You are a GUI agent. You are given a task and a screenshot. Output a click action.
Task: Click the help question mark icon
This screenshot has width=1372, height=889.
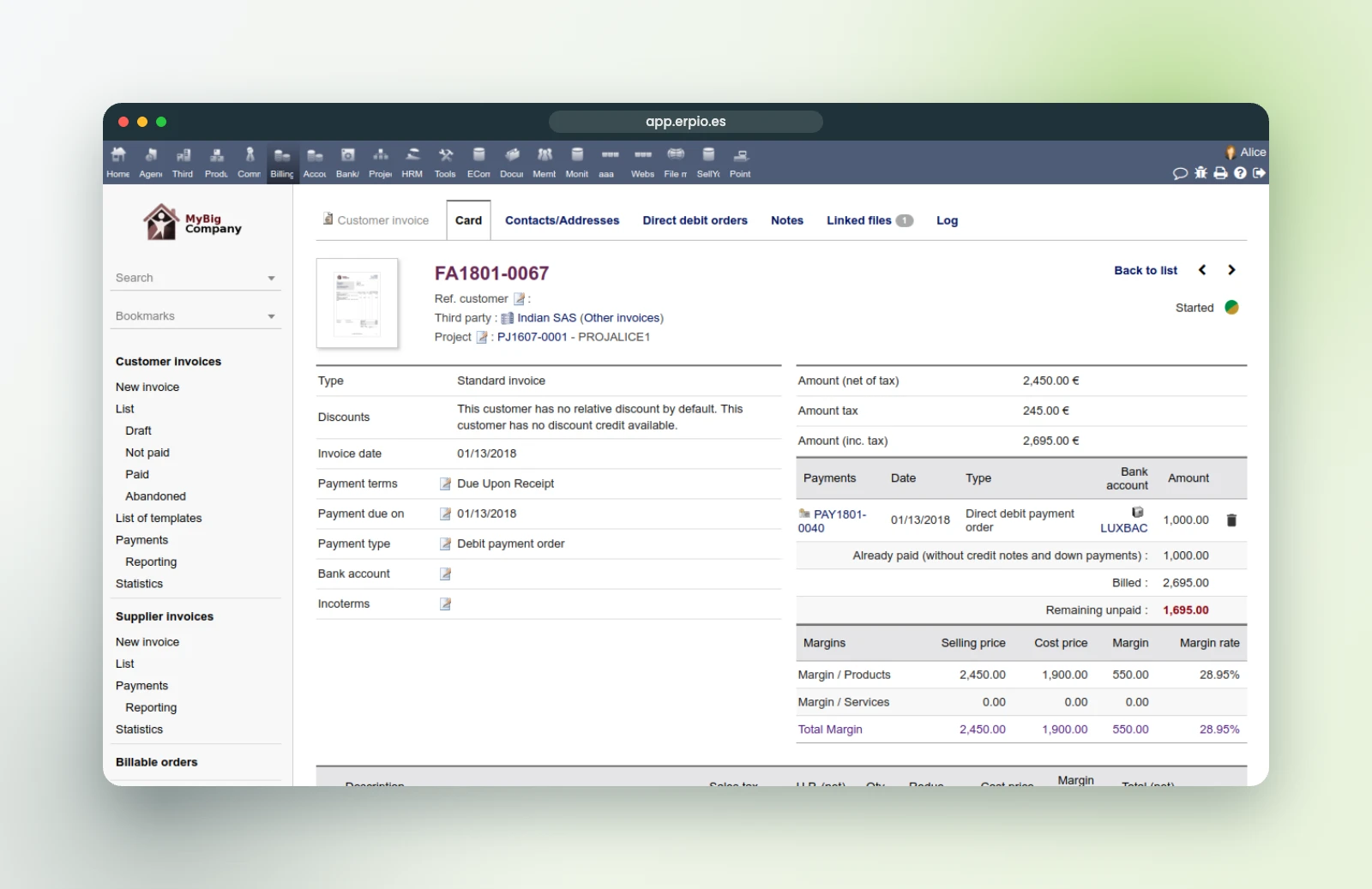[x=1240, y=173]
